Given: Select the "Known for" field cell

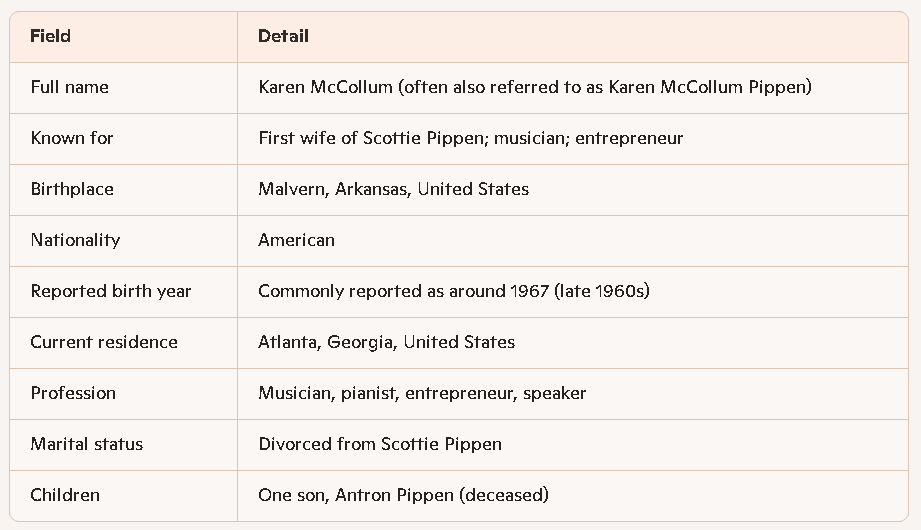Looking at the screenshot, I should click(x=72, y=138).
